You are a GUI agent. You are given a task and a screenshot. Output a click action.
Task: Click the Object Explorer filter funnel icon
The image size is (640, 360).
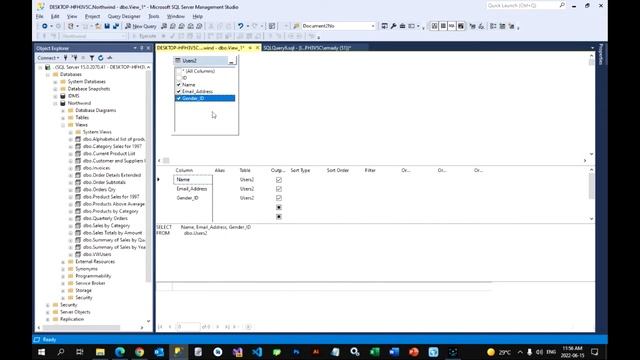(92, 58)
